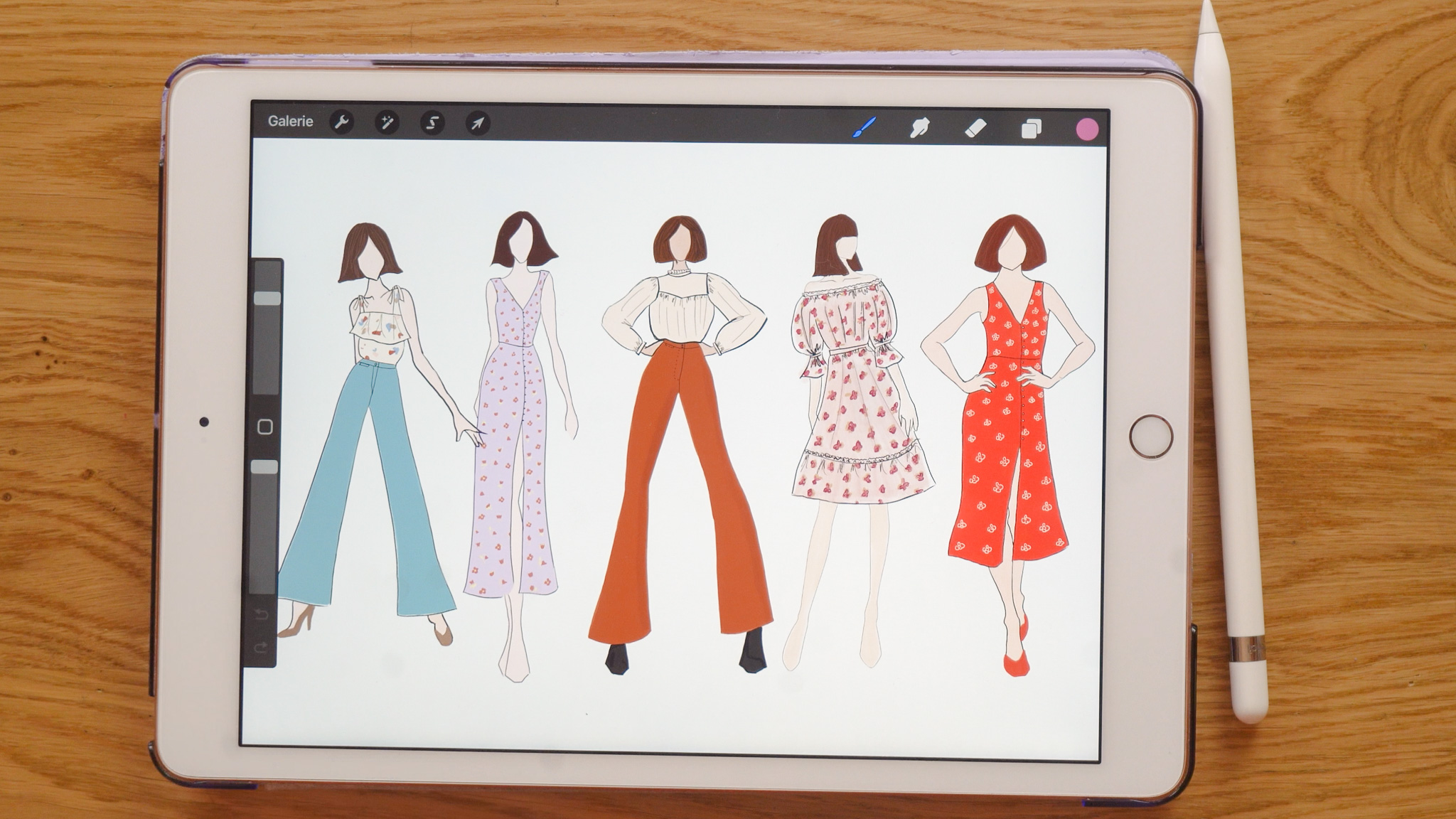This screenshot has width=1456, height=819.
Task: Open the Layers panel
Action: [x=1032, y=129]
